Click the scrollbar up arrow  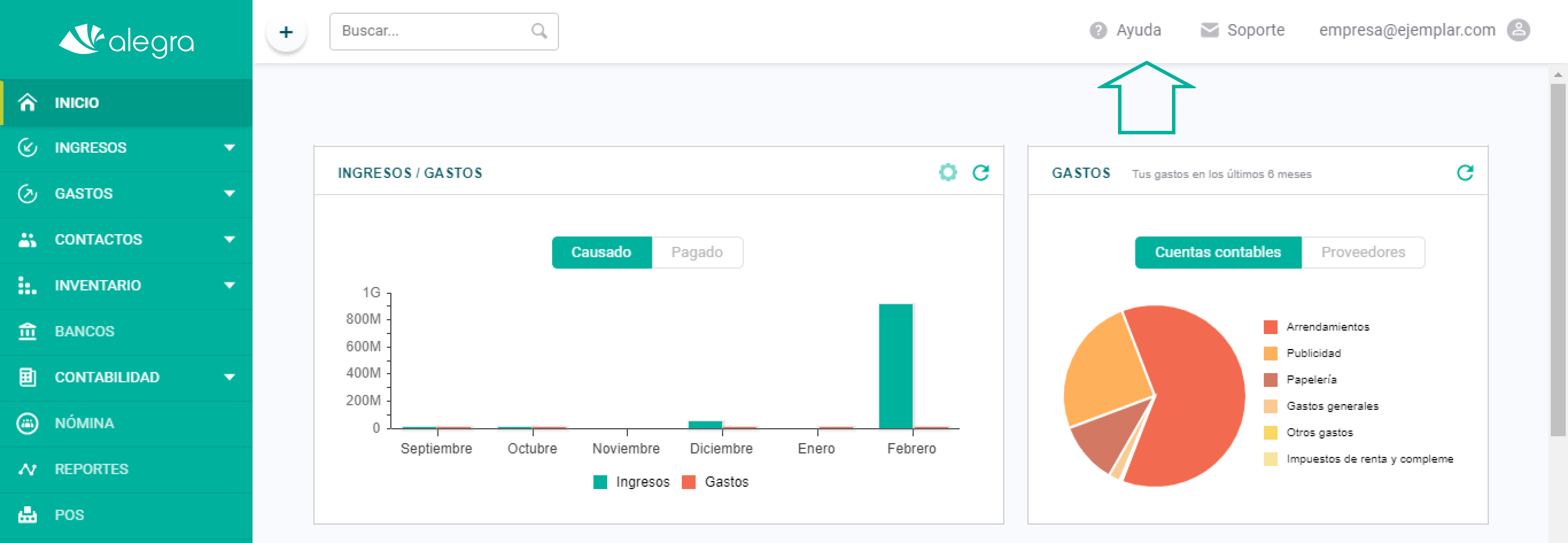[x=1558, y=75]
